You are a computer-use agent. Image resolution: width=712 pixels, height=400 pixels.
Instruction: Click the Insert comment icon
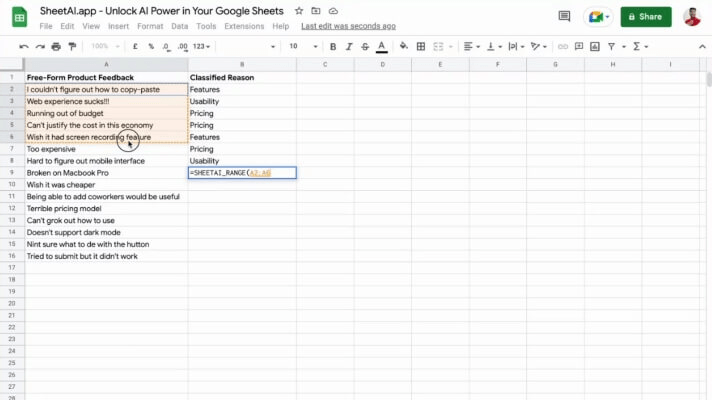(x=579, y=46)
